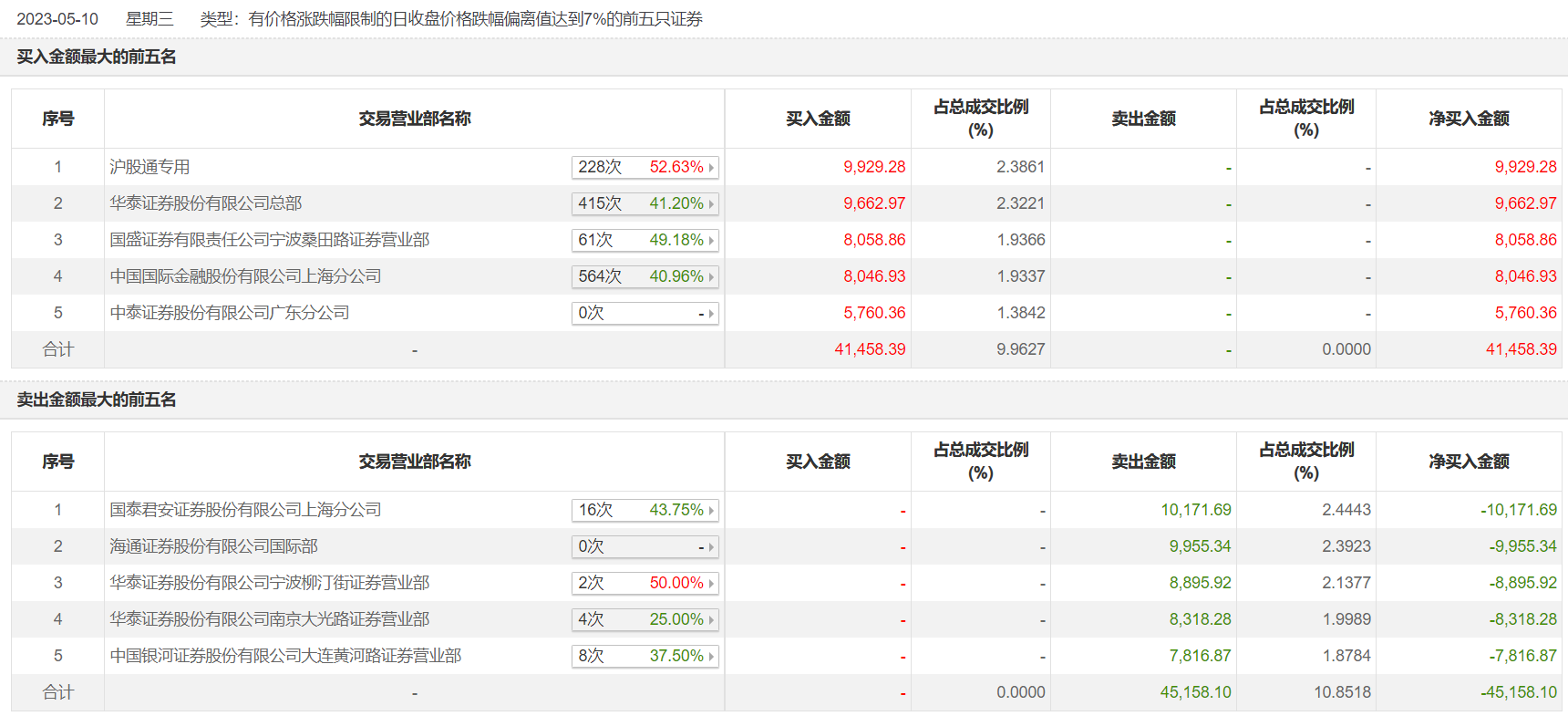Click the sell total 45,158.10
The image size is (1568, 716).
[1195, 692]
